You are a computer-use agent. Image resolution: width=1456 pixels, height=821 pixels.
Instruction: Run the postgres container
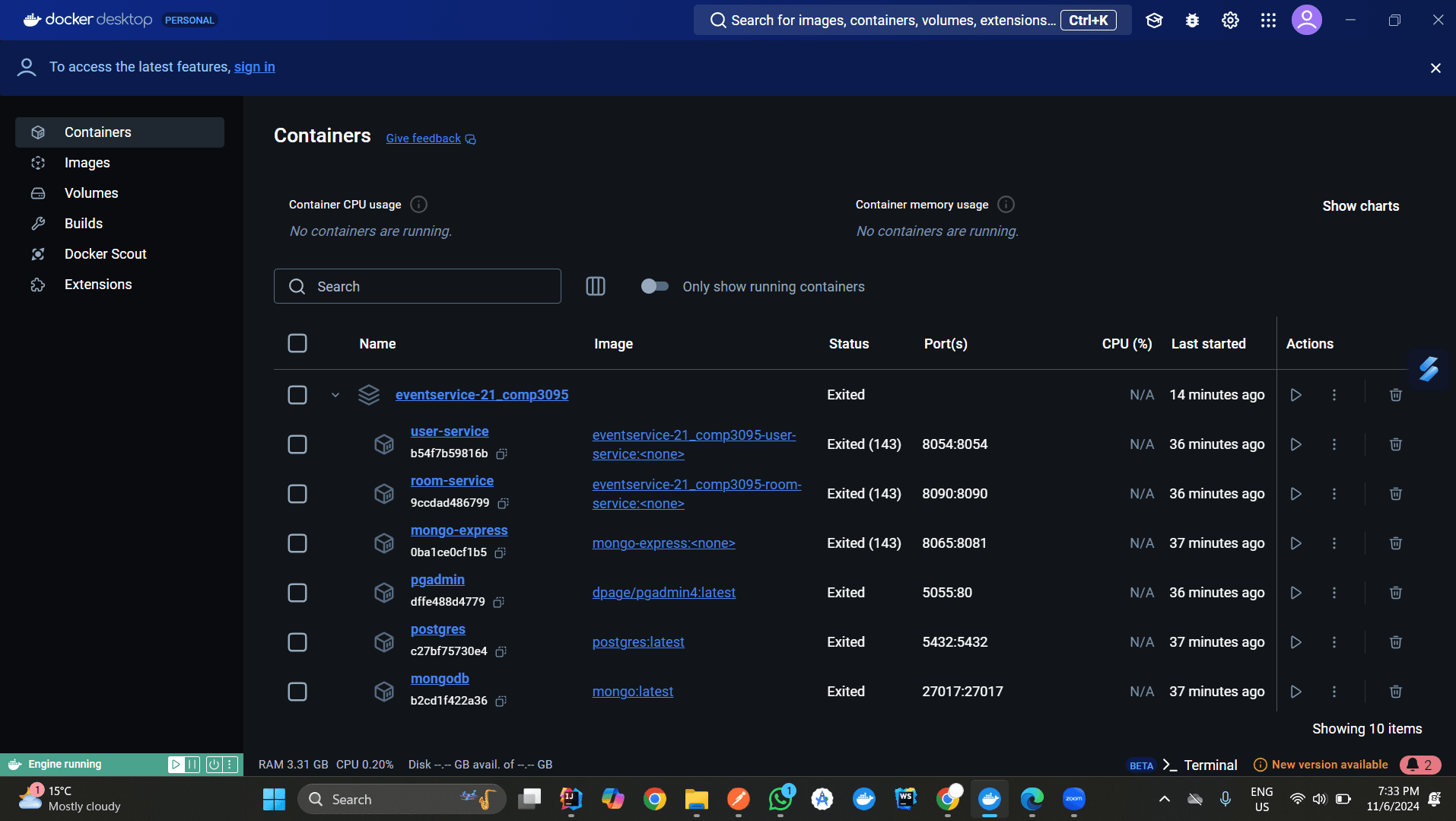(x=1296, y=641)
